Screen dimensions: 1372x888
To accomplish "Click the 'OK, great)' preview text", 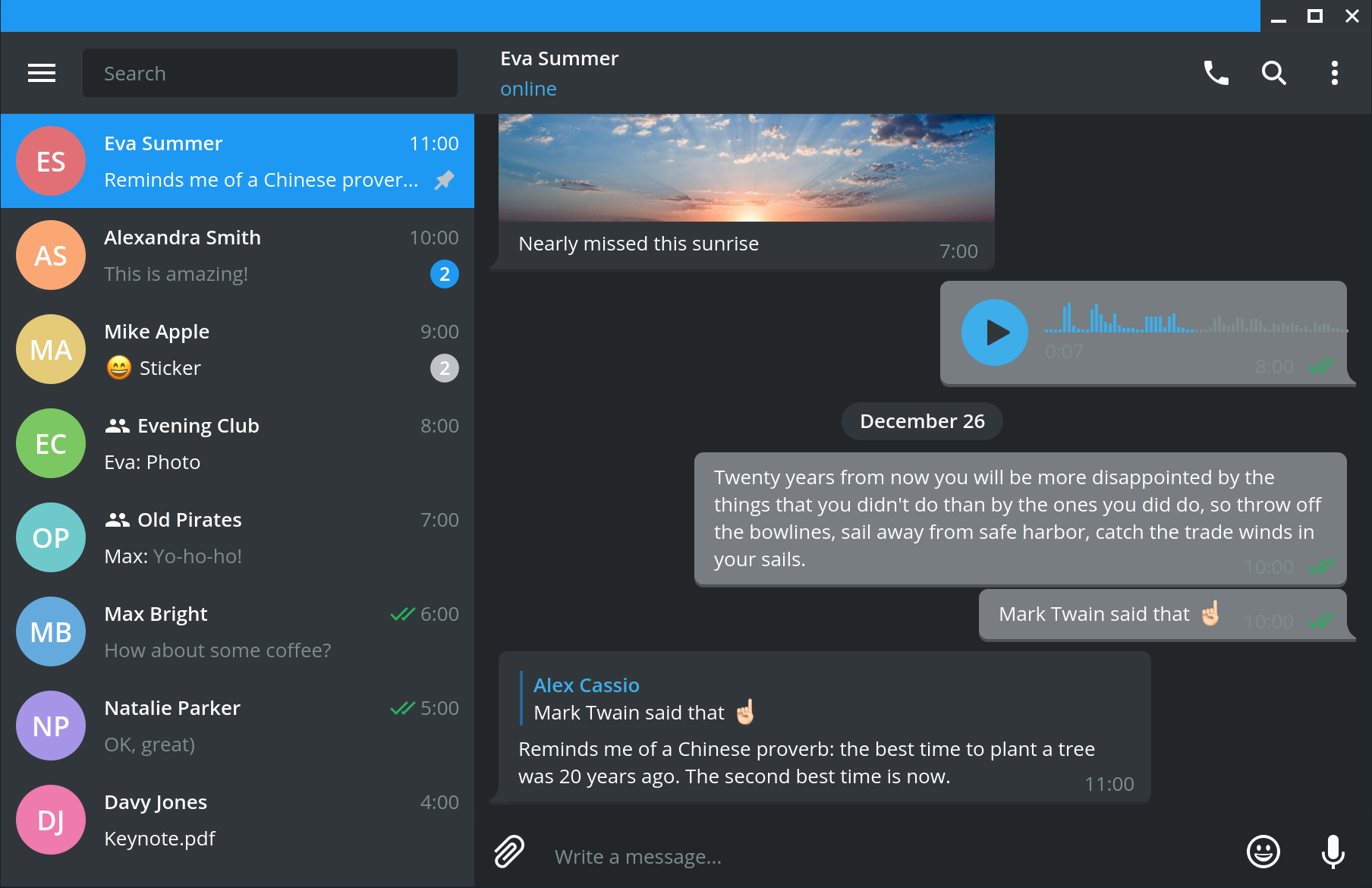I will [149, 745].
